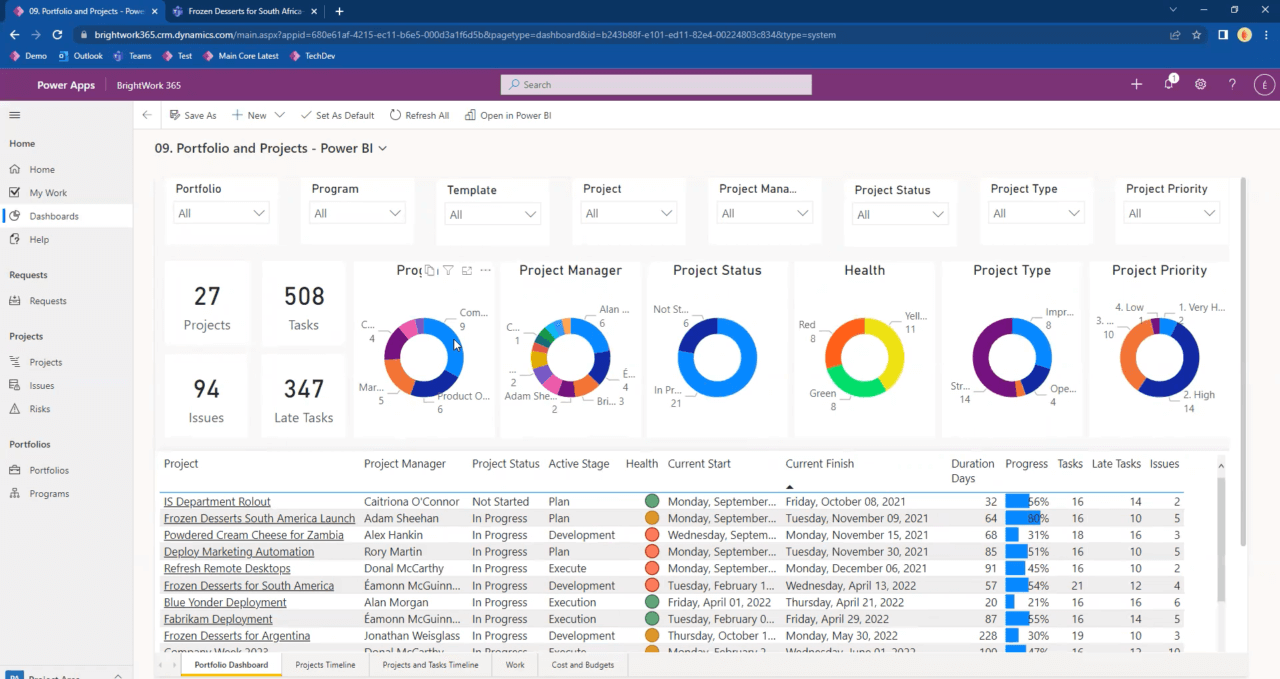Copy the Project donut chart visual
Image resolution: width=1280 pixels, height=679 pixels.
click(x=430, y=270)
